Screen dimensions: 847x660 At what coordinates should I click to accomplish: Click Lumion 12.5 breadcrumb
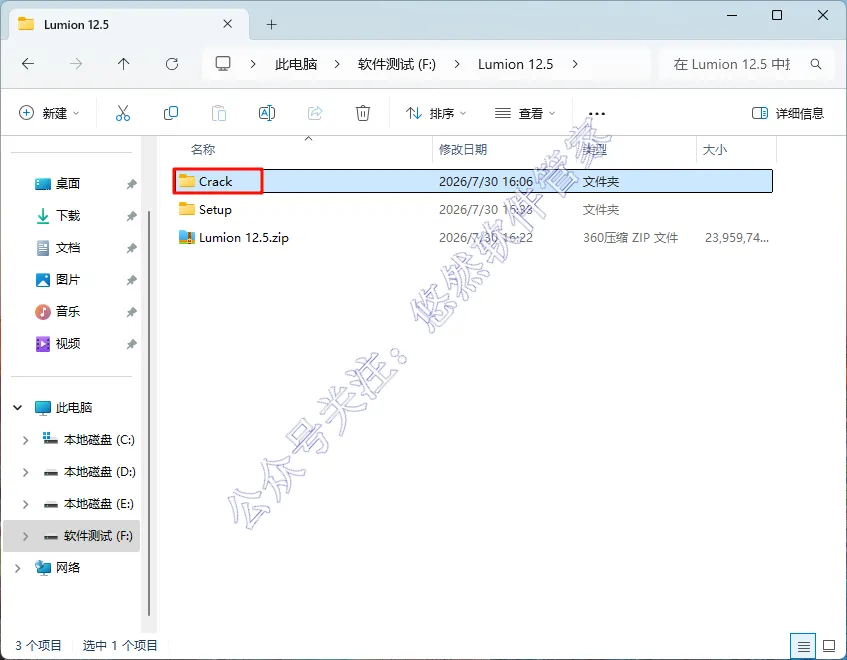pos(515,64)
